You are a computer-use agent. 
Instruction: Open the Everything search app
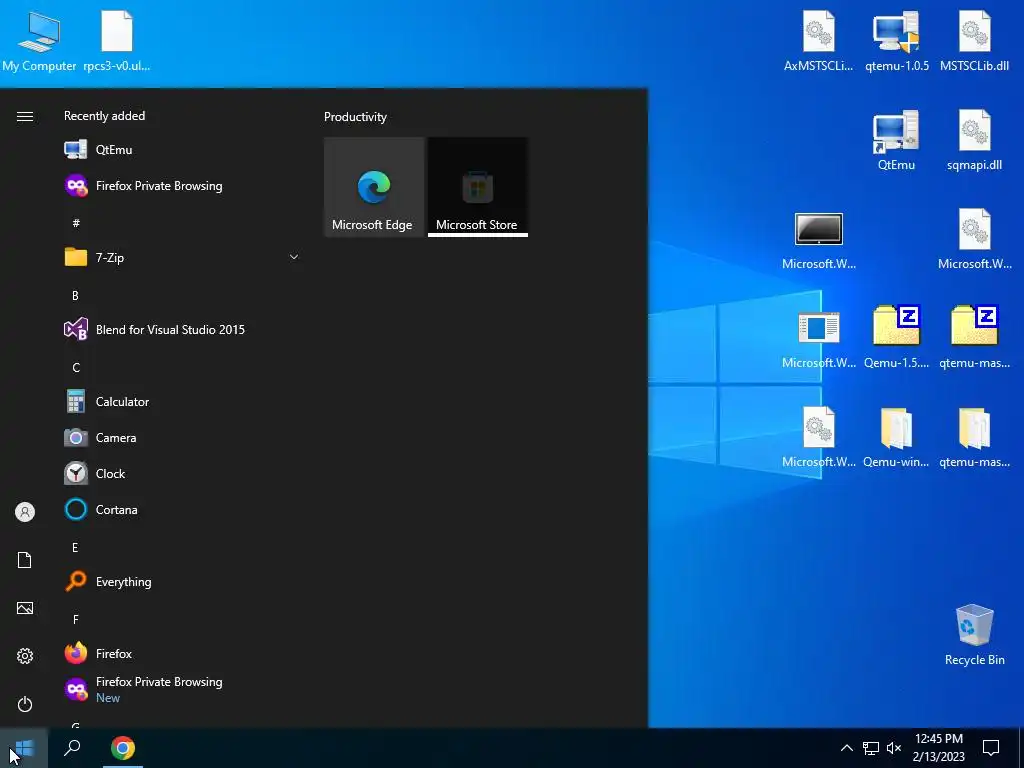[182, 581]
